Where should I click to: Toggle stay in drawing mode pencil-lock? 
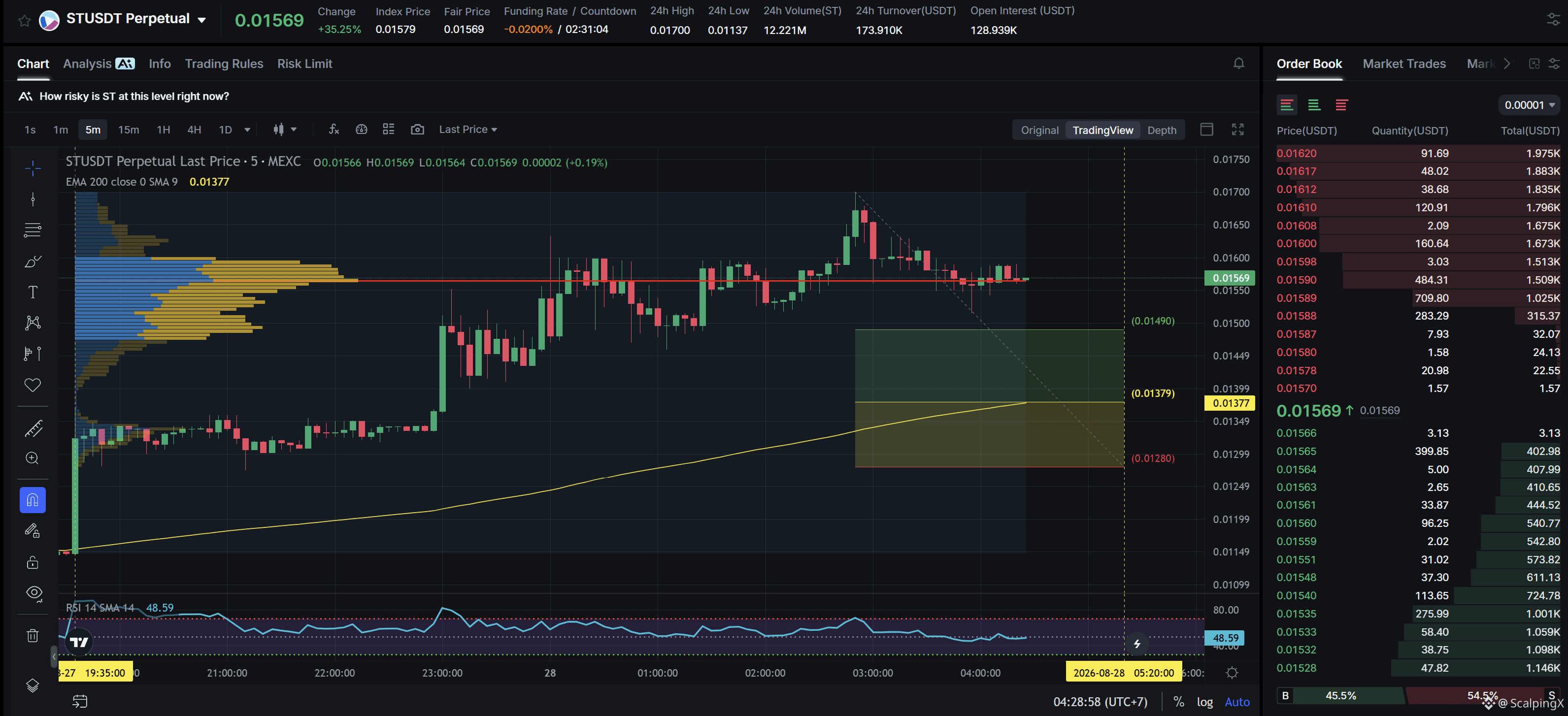pos(33,531)
